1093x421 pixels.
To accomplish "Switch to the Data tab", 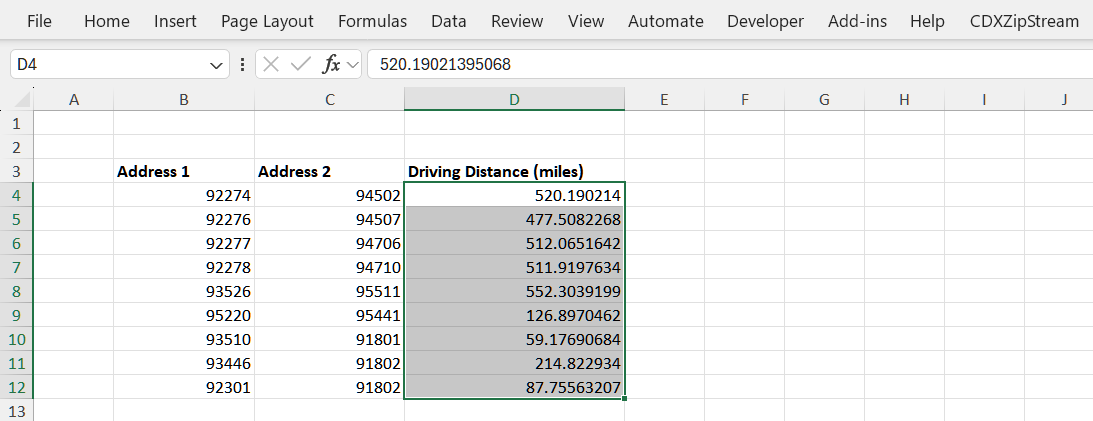I will (x=448, y=21).
